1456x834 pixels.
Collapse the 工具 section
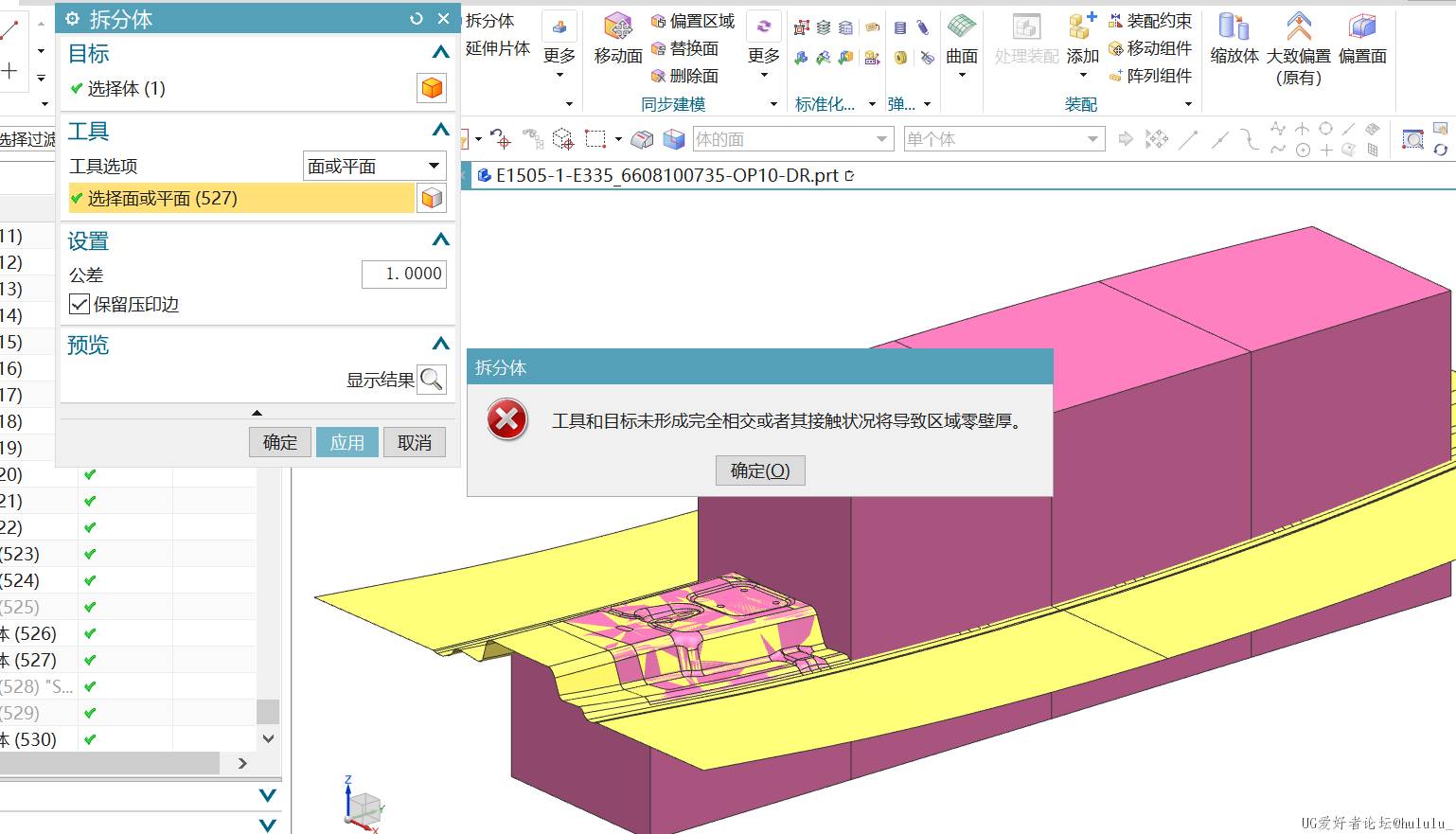pos(440,130)
